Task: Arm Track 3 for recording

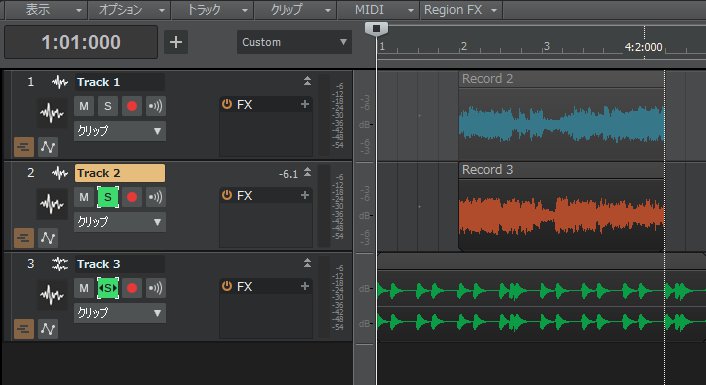Action: pyautogui.click(x=131, y=288)
